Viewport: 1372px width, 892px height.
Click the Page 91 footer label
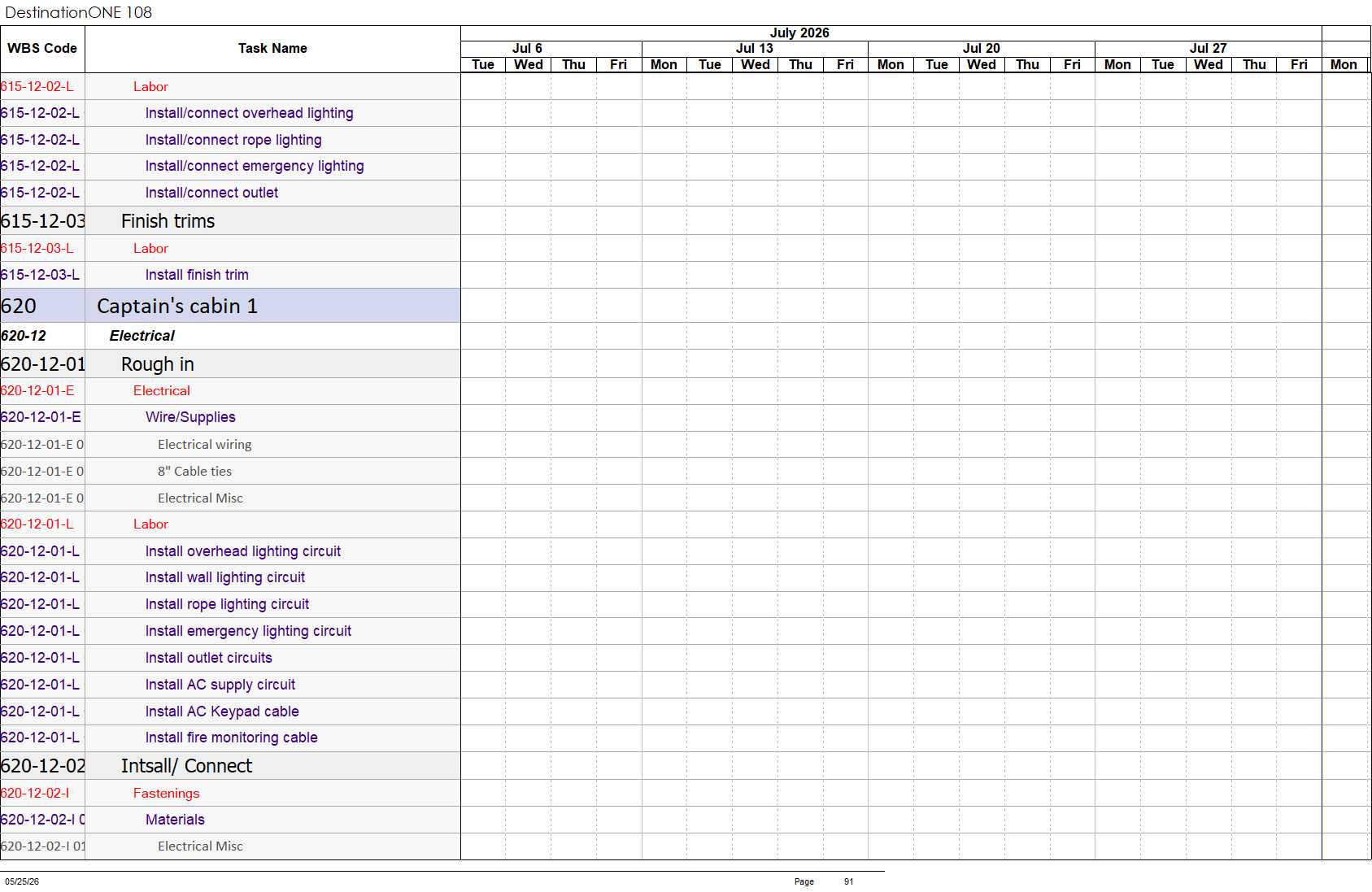pos(824,881)
